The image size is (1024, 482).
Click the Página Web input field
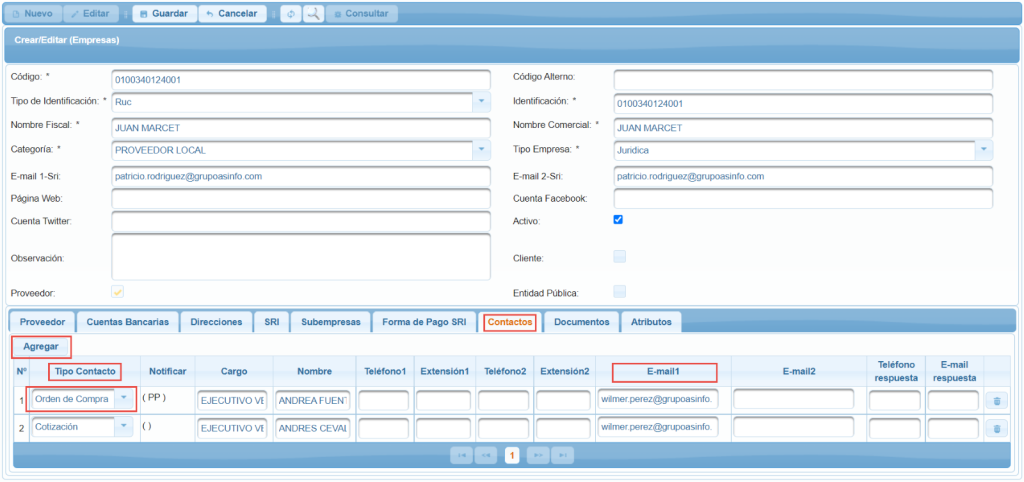[300, 199]
